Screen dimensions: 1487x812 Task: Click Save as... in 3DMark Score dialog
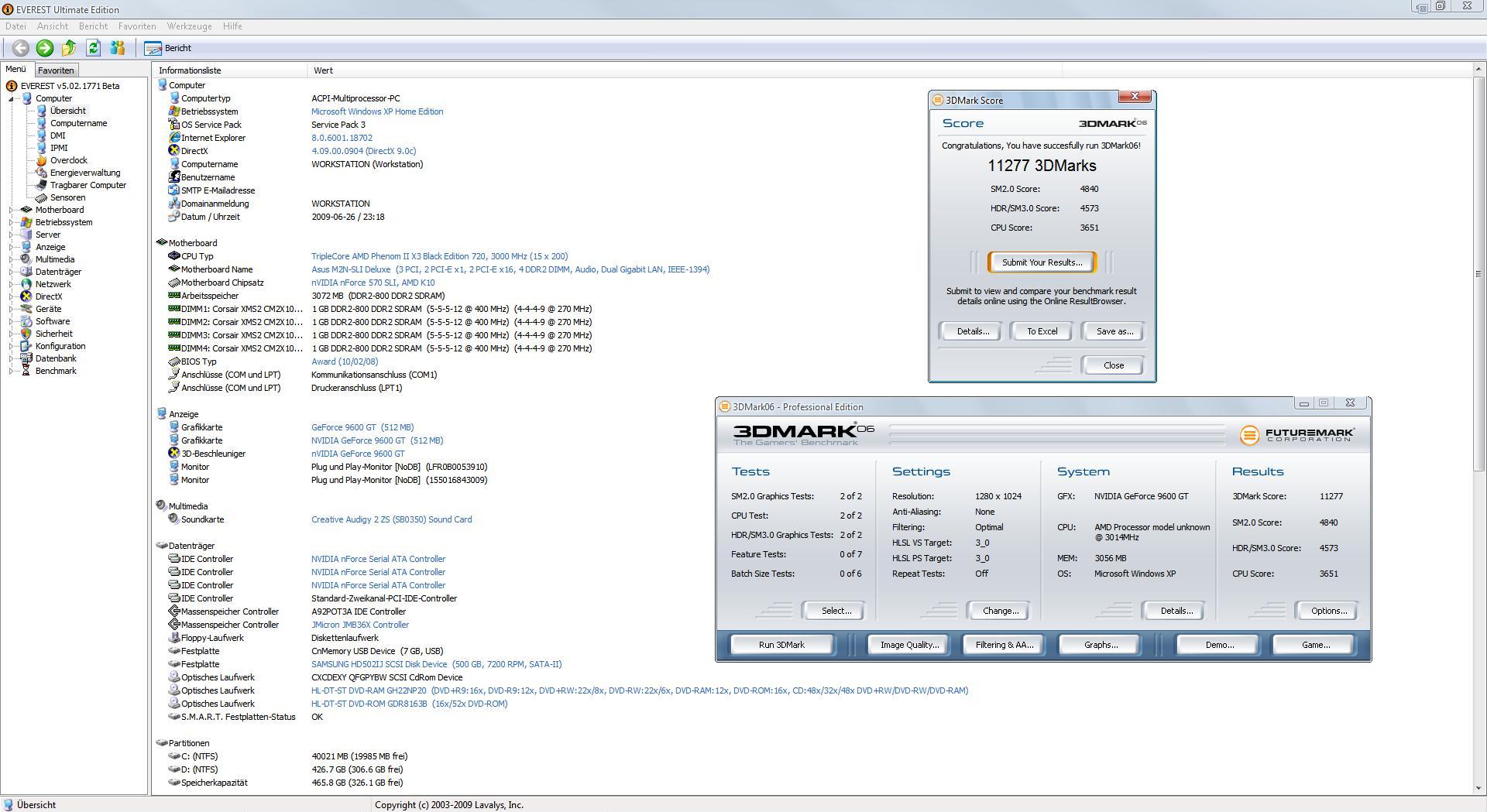[x=1114, y=331]
